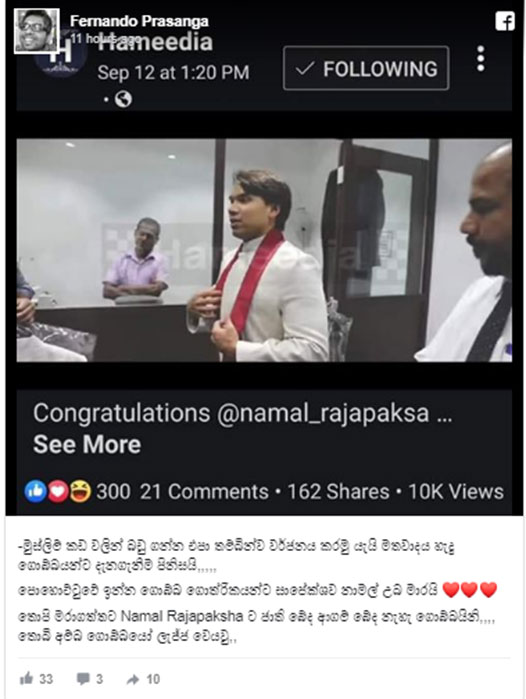The width and height of the screenshot is (526, 699).
Task: Open the 21 Comments link
Action: pyautogui.click(x=204, y=492)
